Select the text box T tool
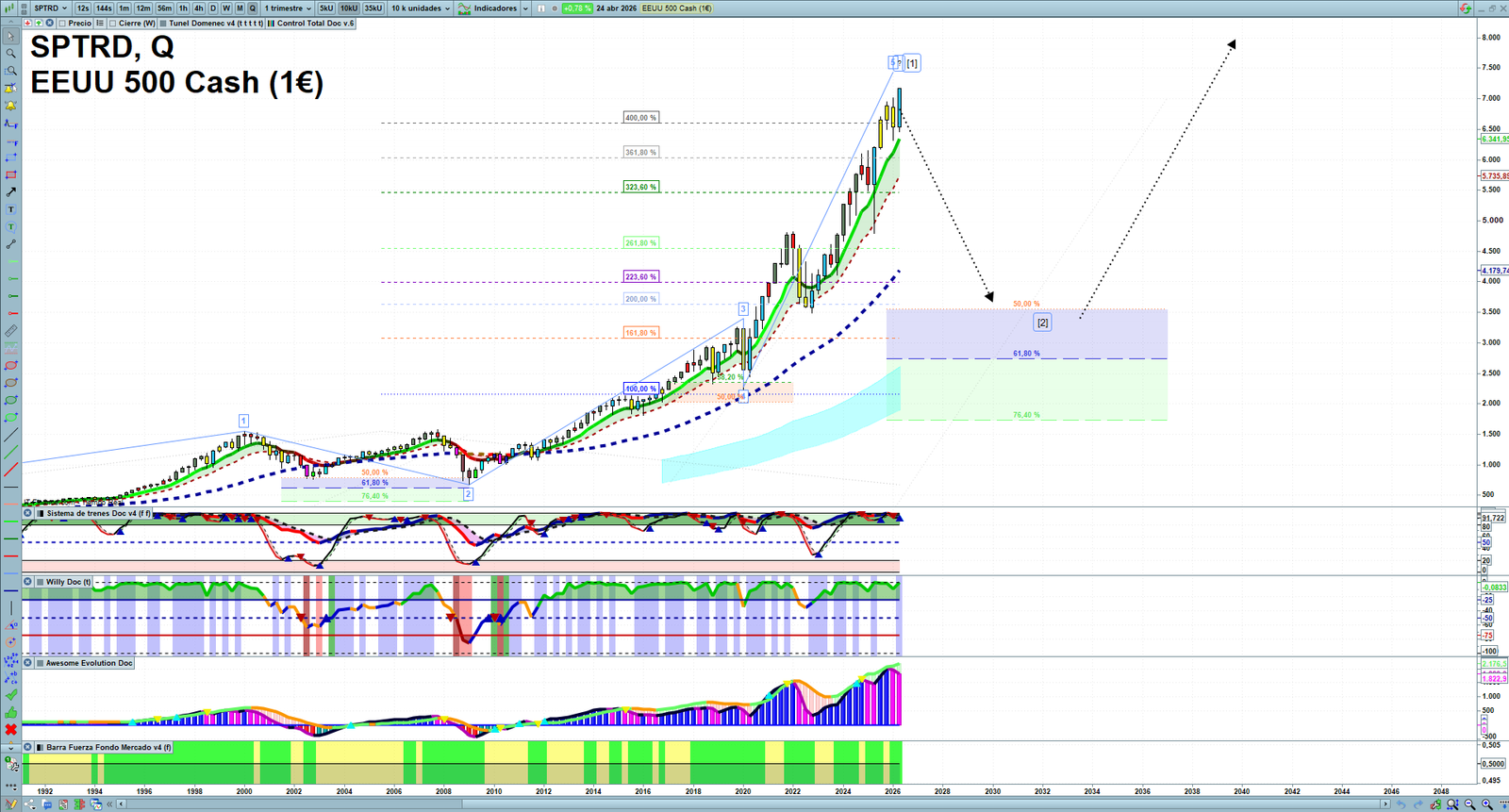 pyautogui.click(x=10, y=209)
